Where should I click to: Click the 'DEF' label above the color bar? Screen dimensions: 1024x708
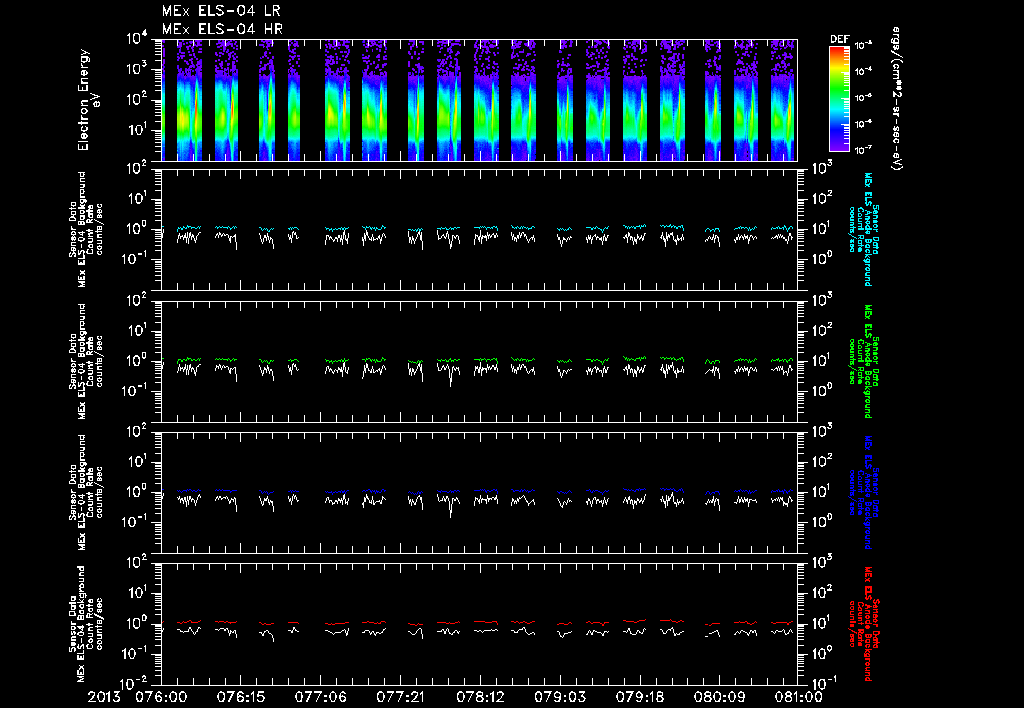tap(839, 39)
